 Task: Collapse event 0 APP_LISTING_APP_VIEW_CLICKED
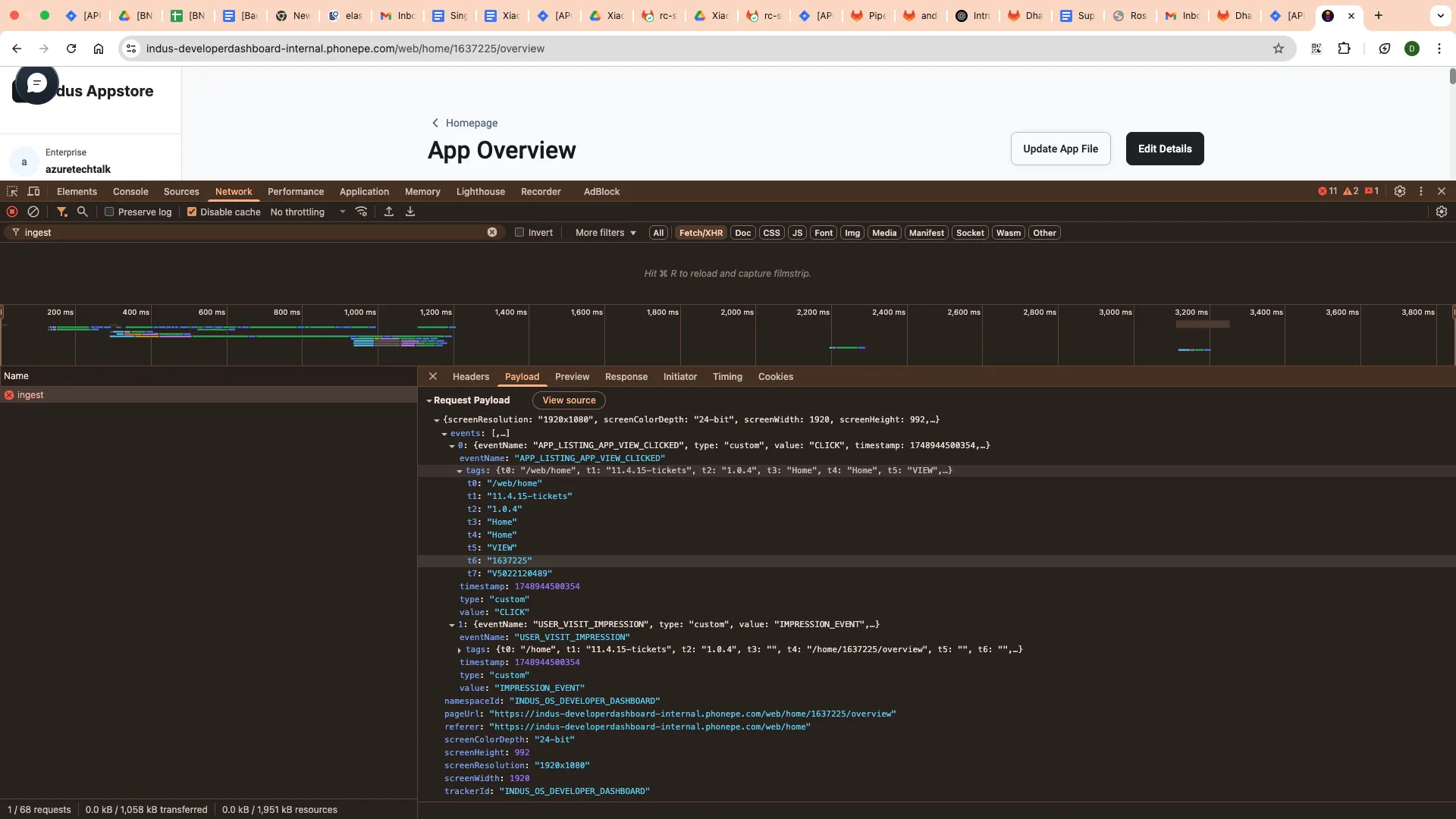click(x=452, y=446)
